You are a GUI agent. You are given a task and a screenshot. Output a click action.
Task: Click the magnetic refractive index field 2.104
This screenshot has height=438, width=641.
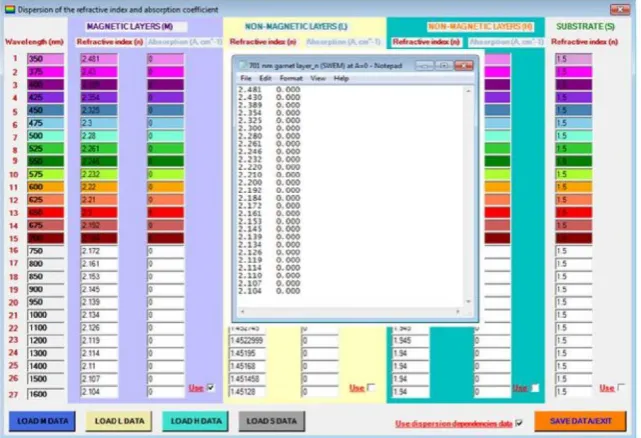(x=99, y=392)
